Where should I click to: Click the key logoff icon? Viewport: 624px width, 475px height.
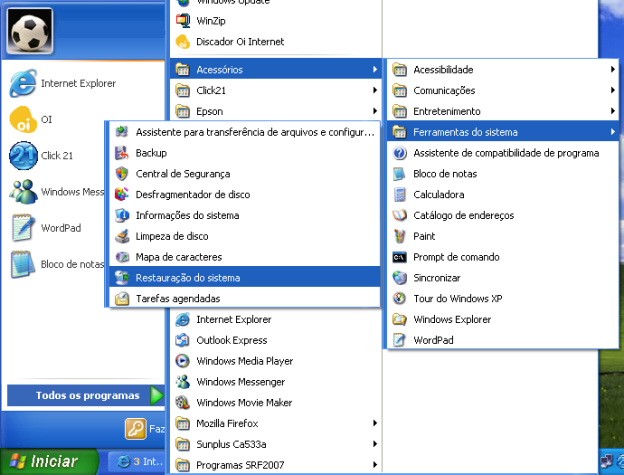(x=136, y=428)
